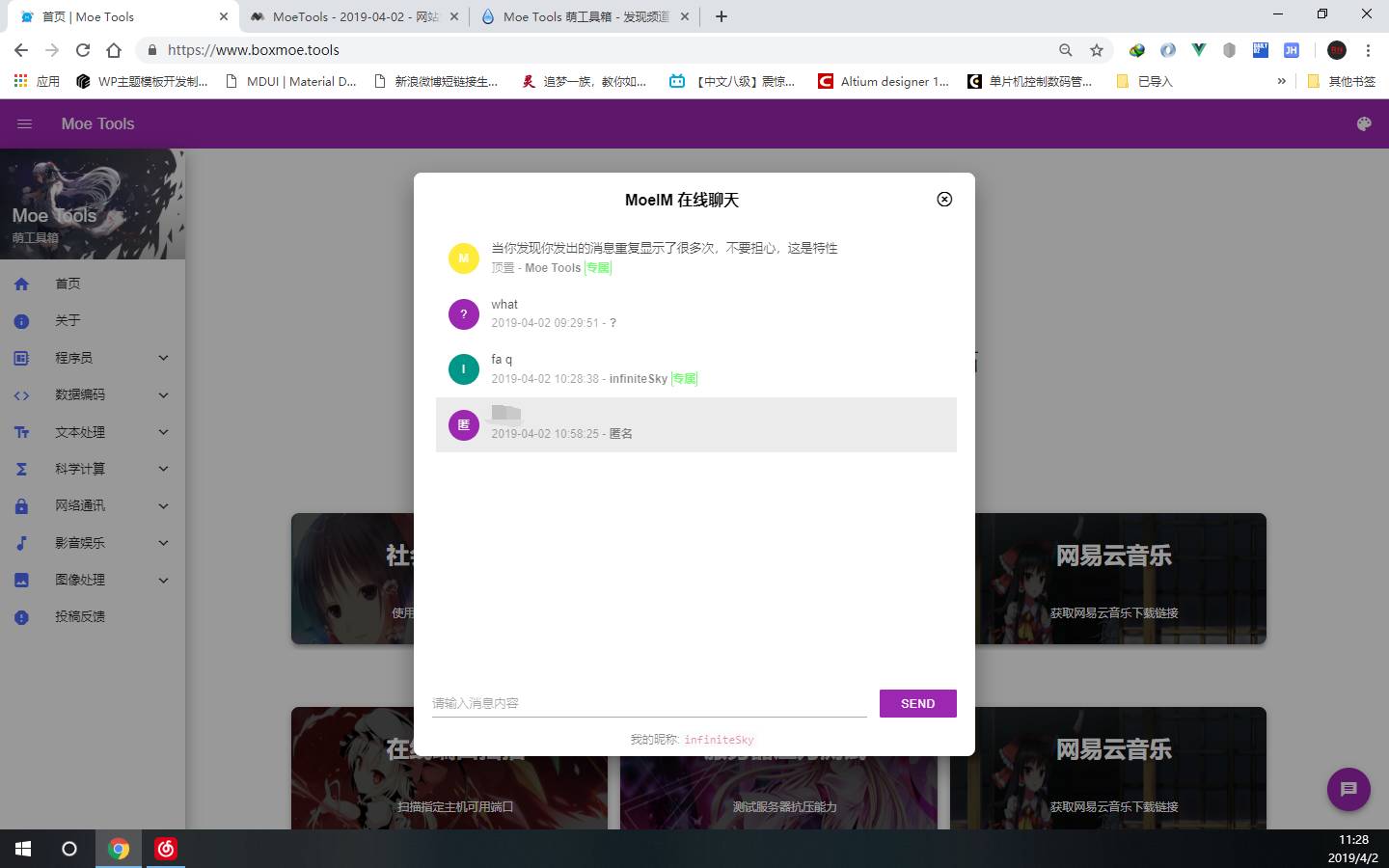Click the SEND button
This screenshot has width=1389, height=868.
click(917, 703)
